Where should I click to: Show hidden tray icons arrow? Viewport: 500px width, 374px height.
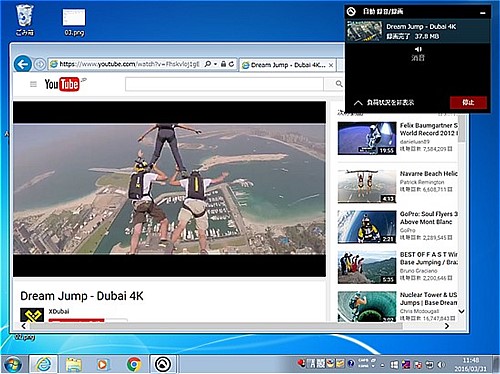[382, 365]
